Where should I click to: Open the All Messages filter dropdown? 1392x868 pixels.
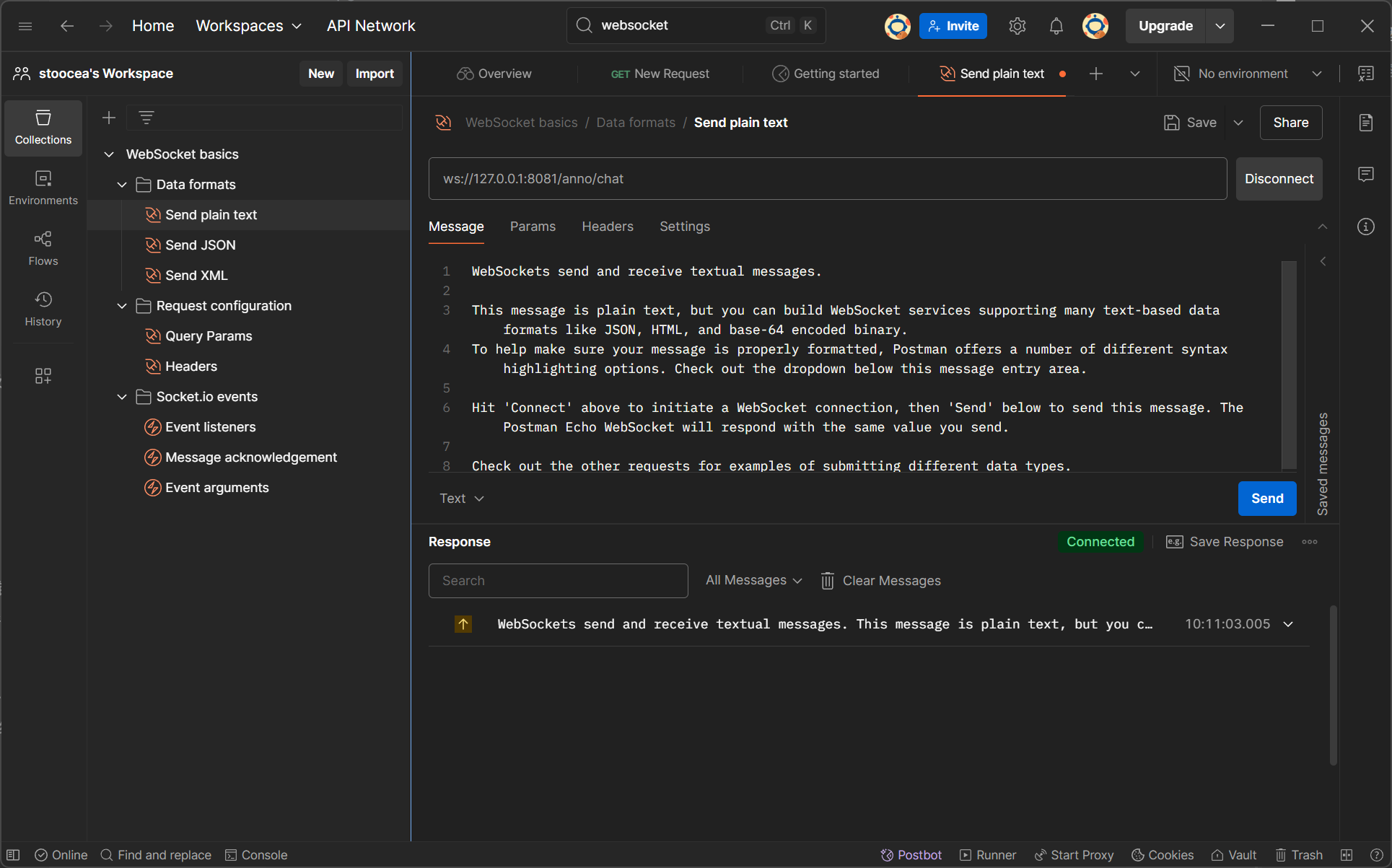click(754, 581)
